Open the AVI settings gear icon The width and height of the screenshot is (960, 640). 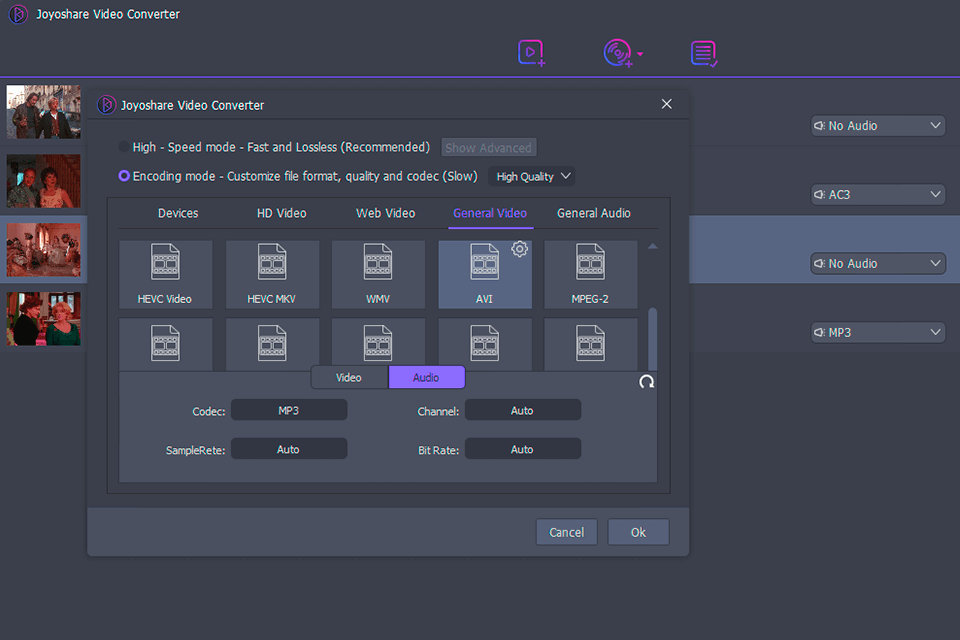point(519,249)
